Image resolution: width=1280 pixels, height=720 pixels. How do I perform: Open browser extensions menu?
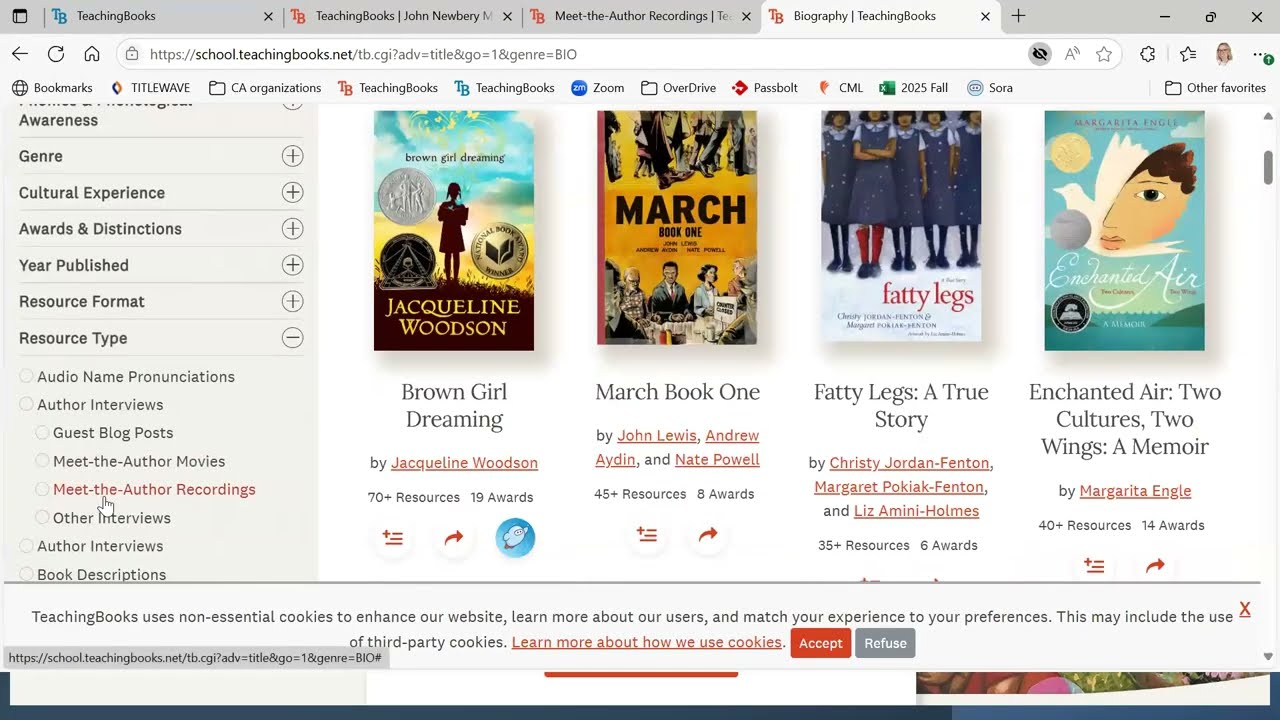click(x=1148, y=54)
